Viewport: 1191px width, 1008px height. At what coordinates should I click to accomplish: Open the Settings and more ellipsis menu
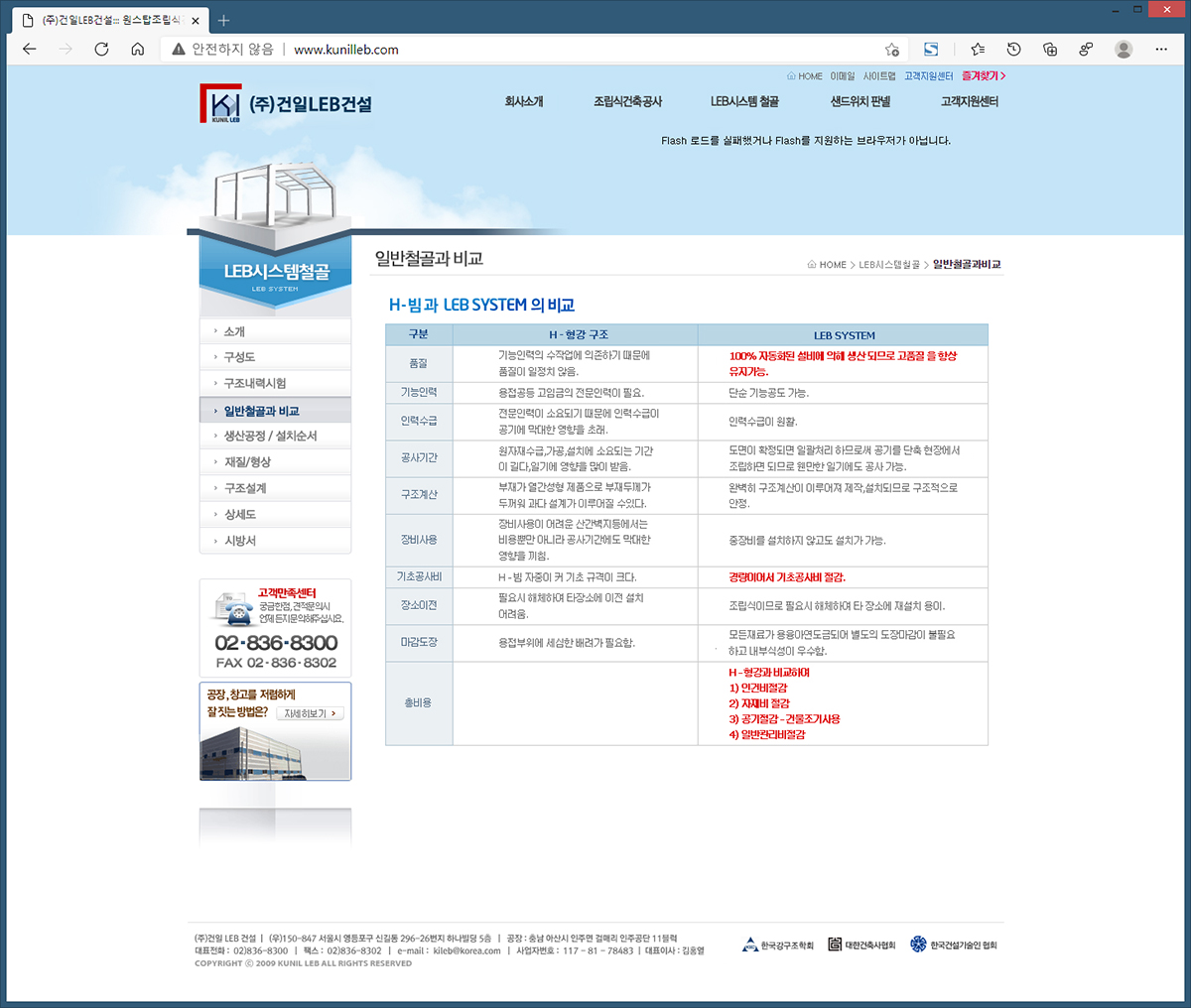click(1161, 50)
